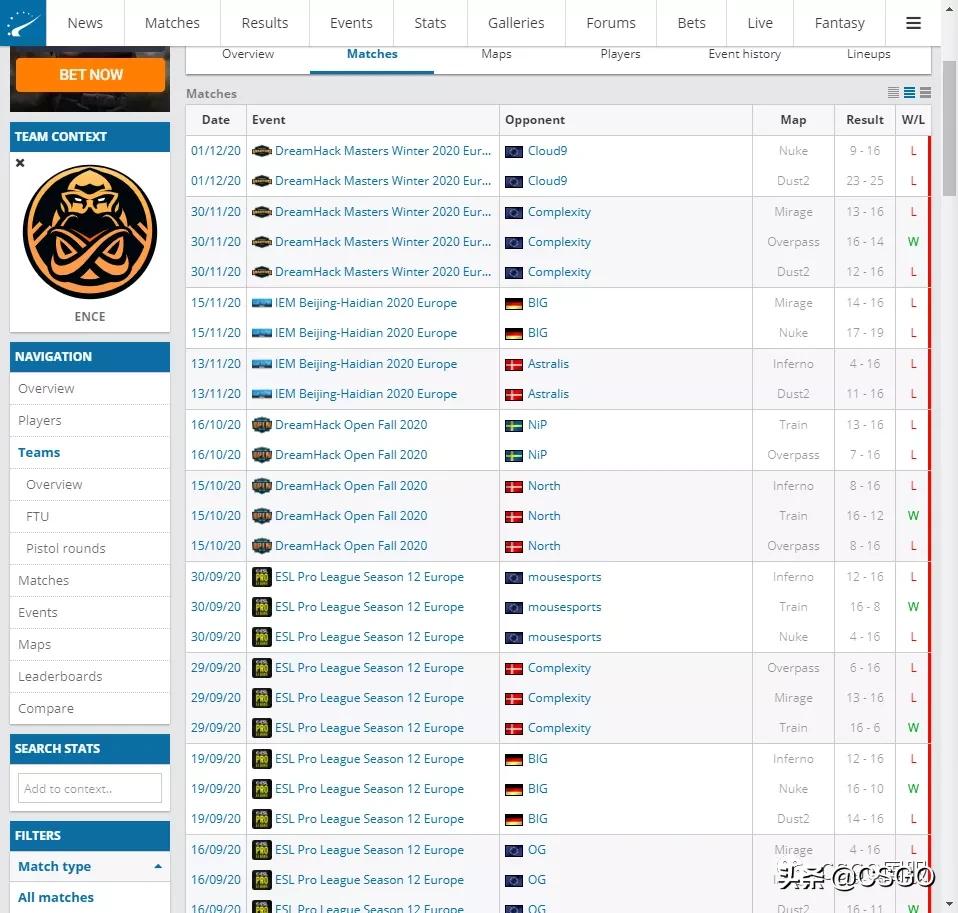Click the ESL Pro League event icon

point(261,576)
